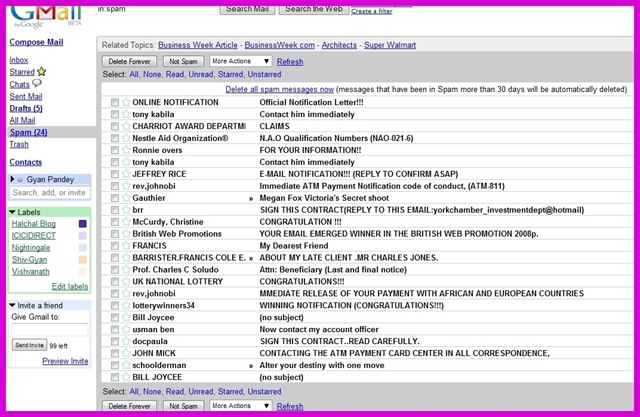Check the schoolderman message checkbox

[115, 365]
